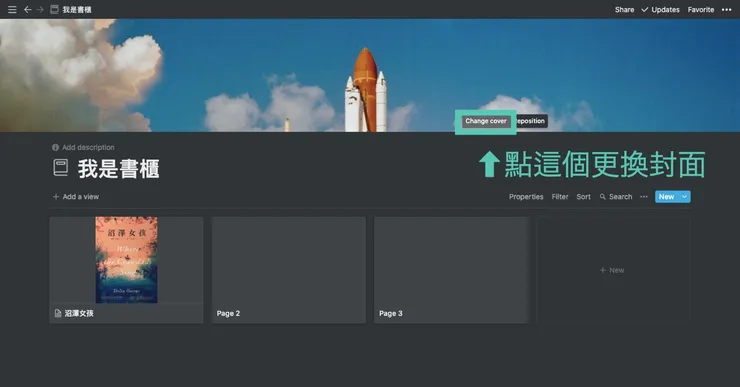Viewport: 740px width, 387px height.
Task: Click the document icon beside 沼澤女孩
Action: (x=58, y=313)
